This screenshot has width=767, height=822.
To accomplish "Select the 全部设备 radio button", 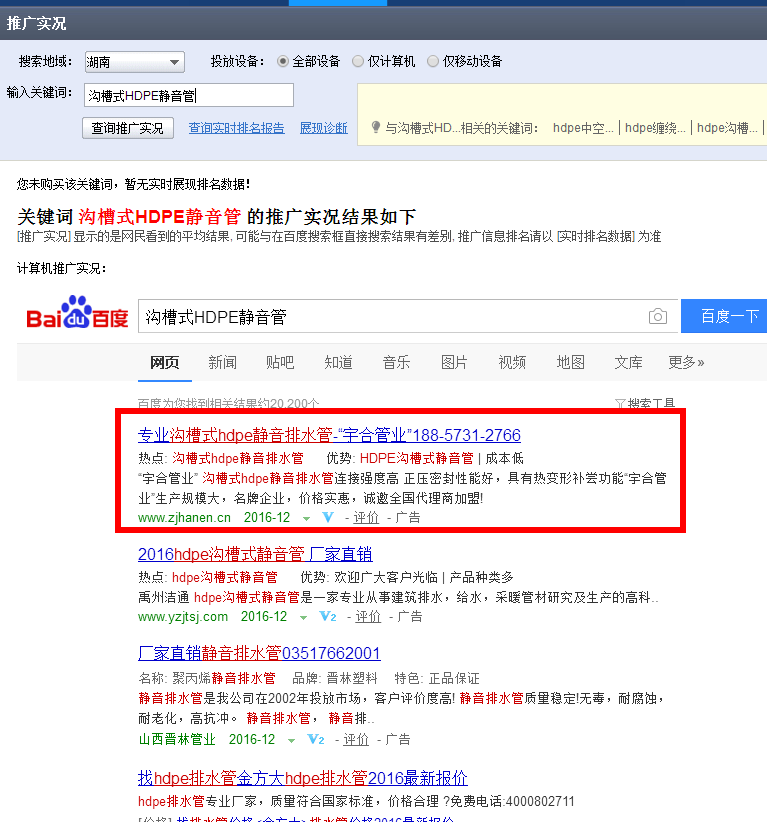I will tap(283, 61).
